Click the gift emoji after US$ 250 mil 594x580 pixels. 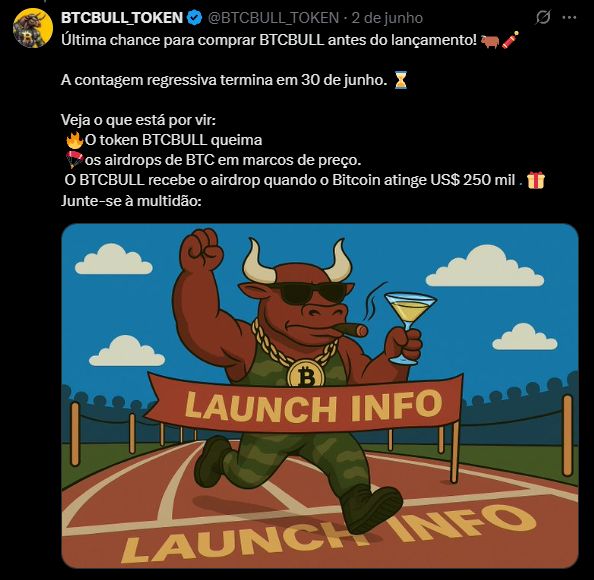tap(536, 180)
